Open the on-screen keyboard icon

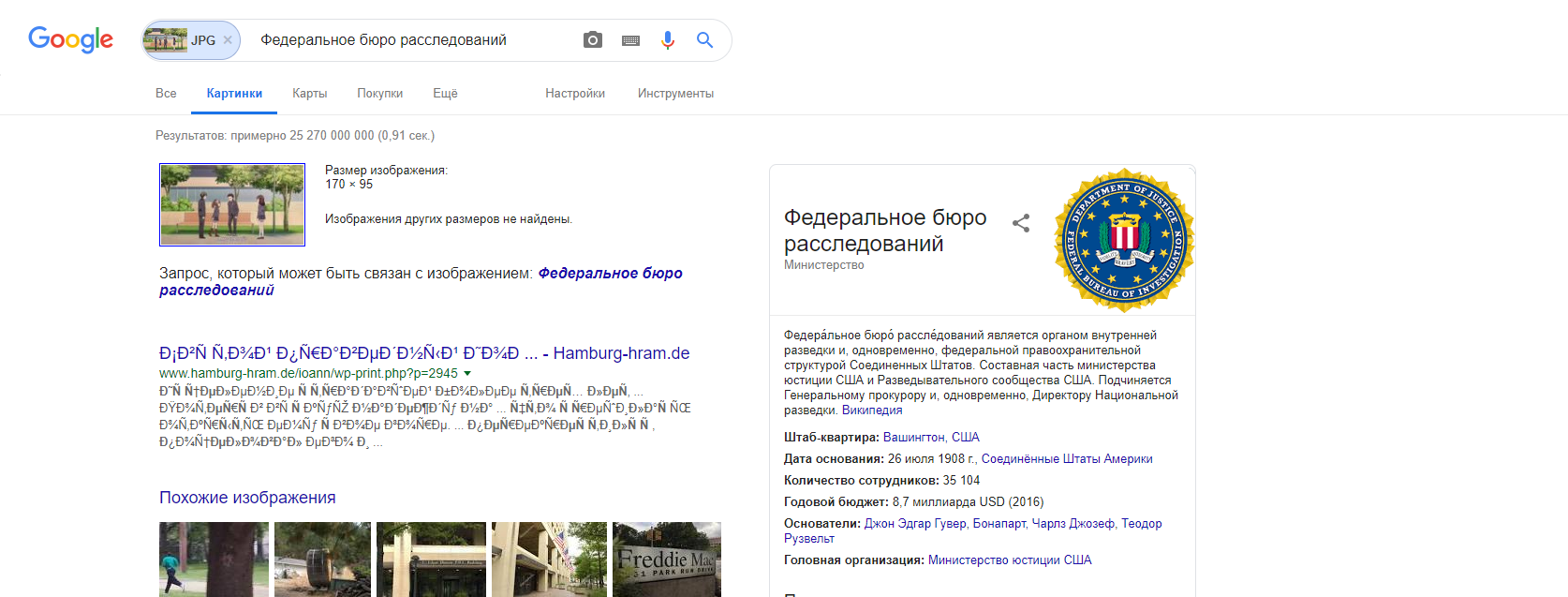tap(630, 40)
